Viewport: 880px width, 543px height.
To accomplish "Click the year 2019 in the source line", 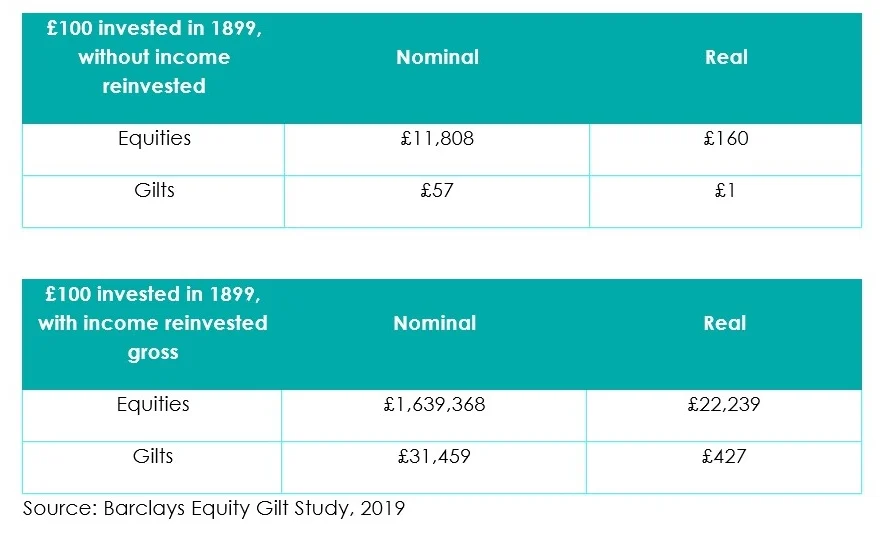I will (x=382, y=509).
